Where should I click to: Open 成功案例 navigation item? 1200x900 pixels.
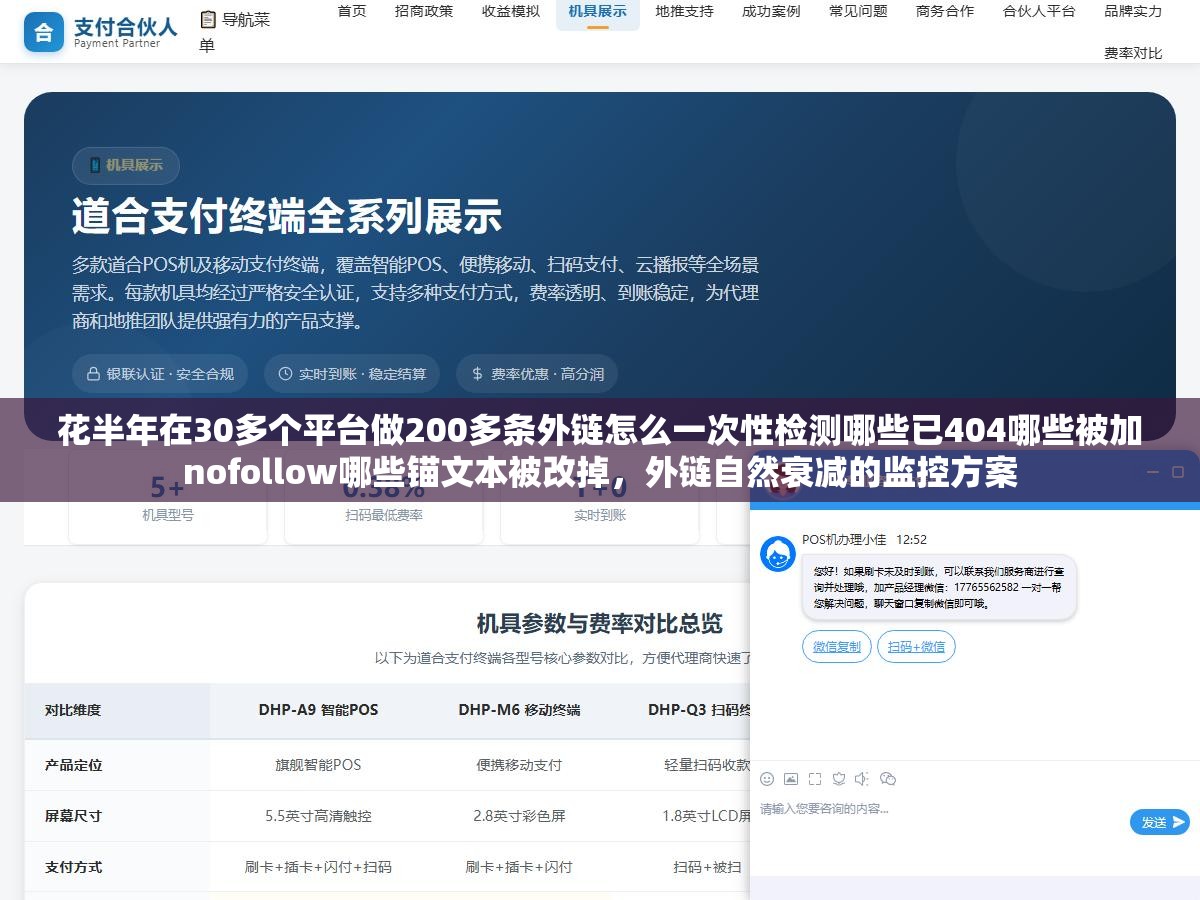771,11
